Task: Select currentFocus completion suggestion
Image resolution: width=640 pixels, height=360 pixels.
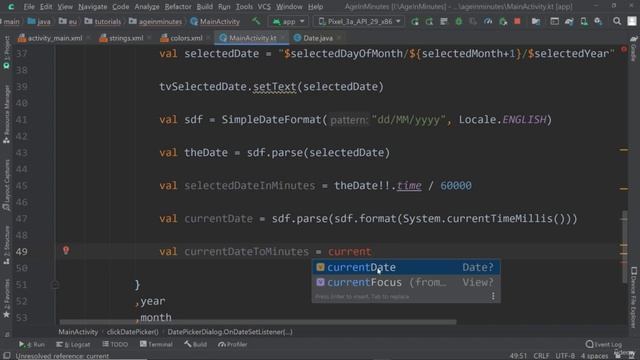Action: [406, 282]
